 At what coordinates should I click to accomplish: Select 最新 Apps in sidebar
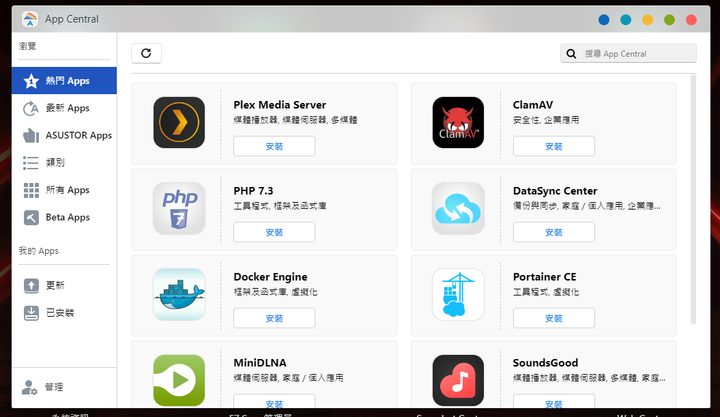click(64, 108)
